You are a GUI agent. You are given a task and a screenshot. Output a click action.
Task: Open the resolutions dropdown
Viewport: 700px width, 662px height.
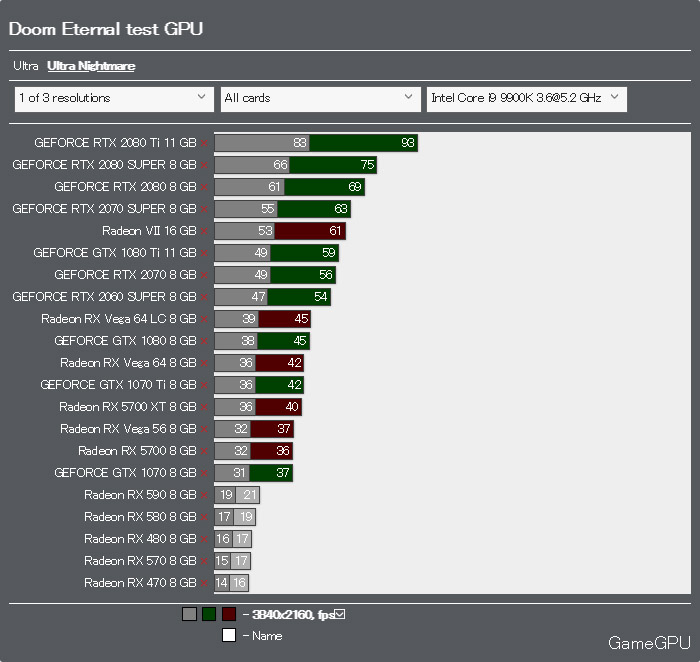(114, 99)
